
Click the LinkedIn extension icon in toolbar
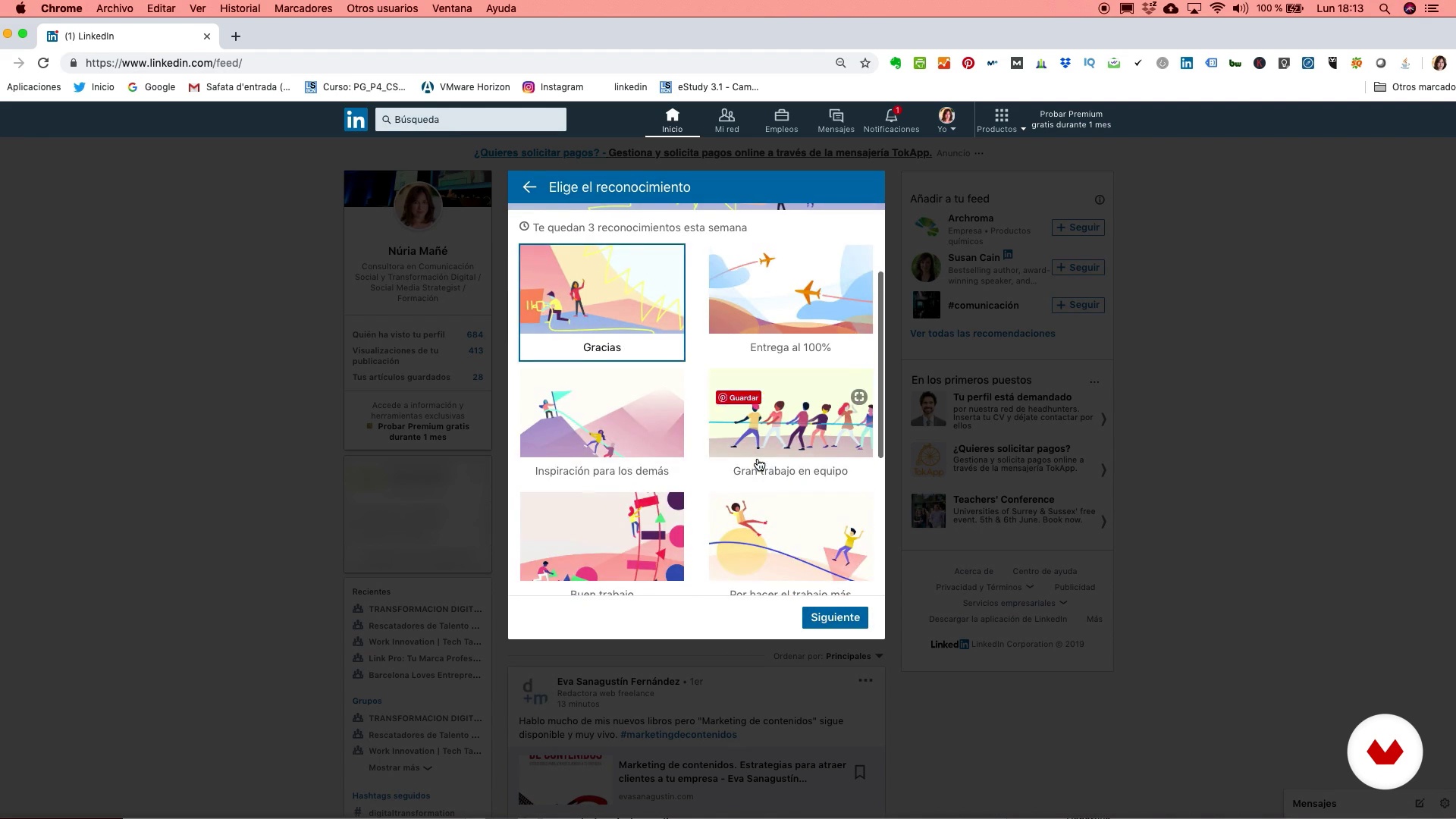pyautogui.click(x=1187, y=64)
